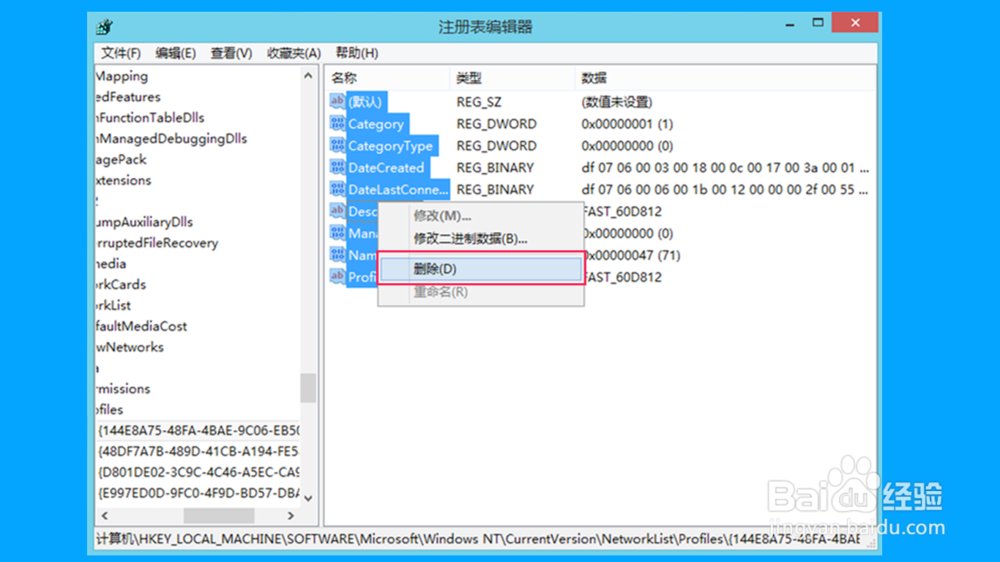Minimize the Registry Editor window

tap(790, 24)
